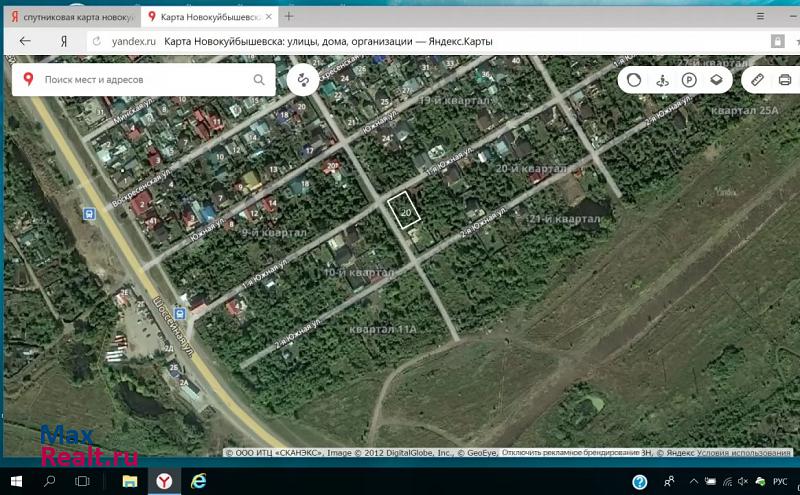Open the map layers type dropdown

[716, 80]
